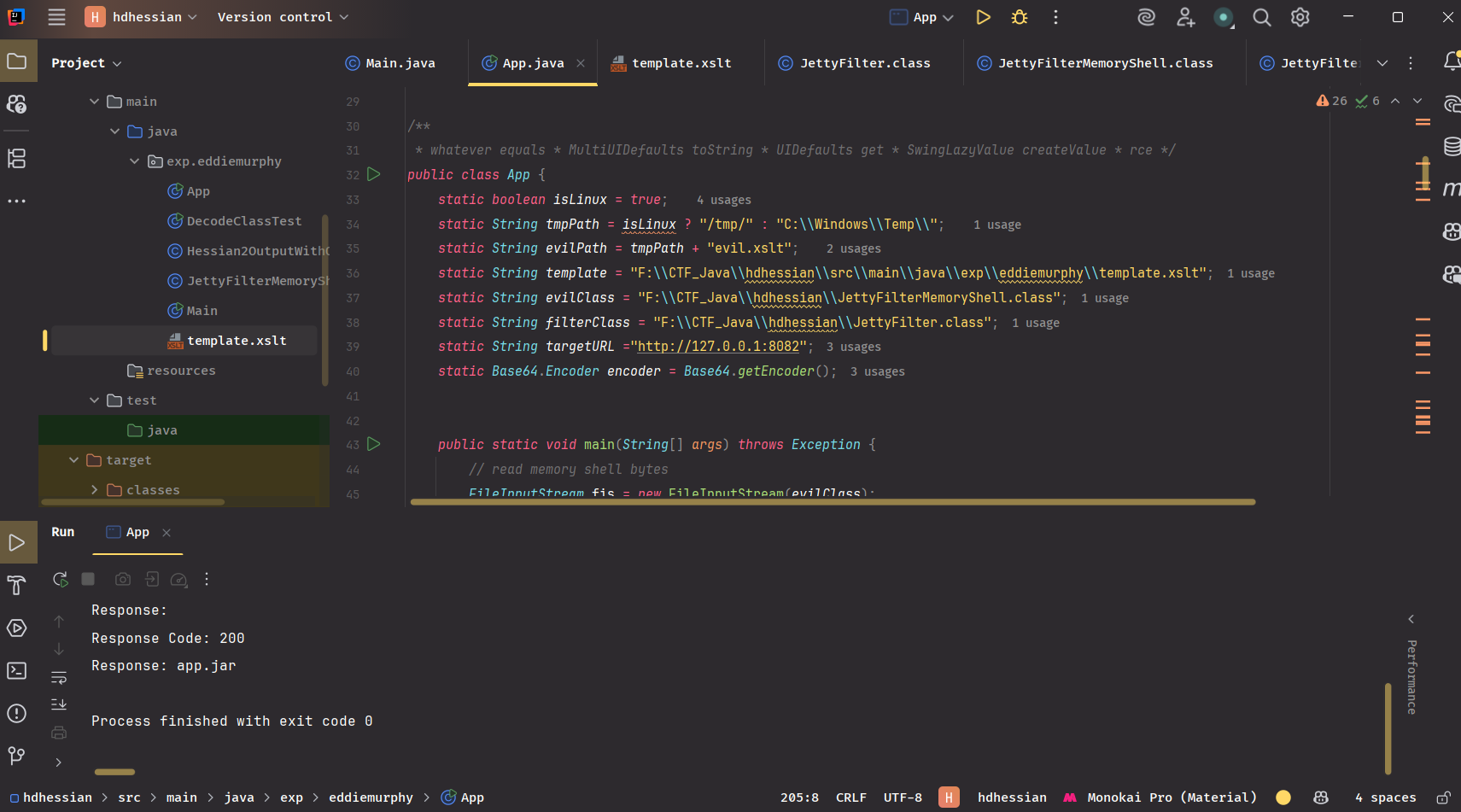Switch to the Main.java editor tab
Viewport: 1461px width, 812px height.
click(x=391, y=63)
